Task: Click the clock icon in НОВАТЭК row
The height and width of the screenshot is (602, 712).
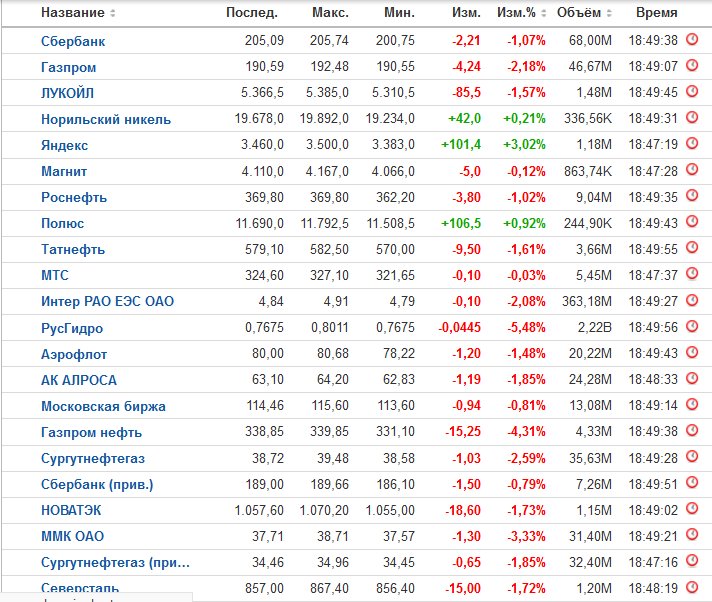Action: point(692,509)
